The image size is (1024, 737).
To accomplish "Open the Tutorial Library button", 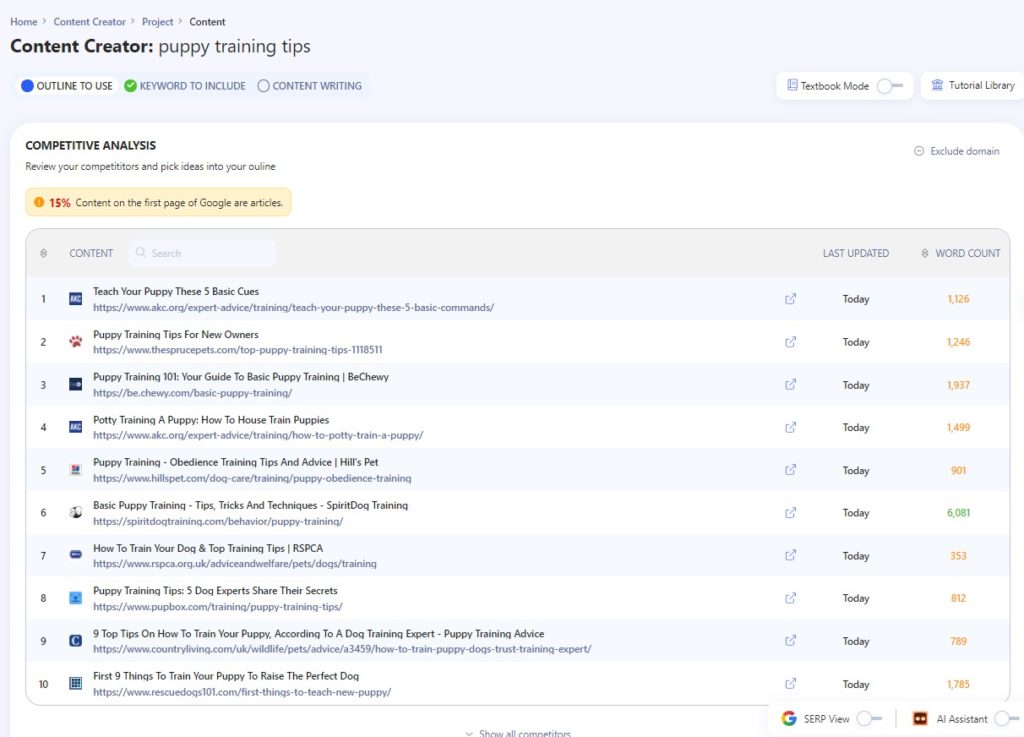I will pyautogui.click(x=972, y=86).
